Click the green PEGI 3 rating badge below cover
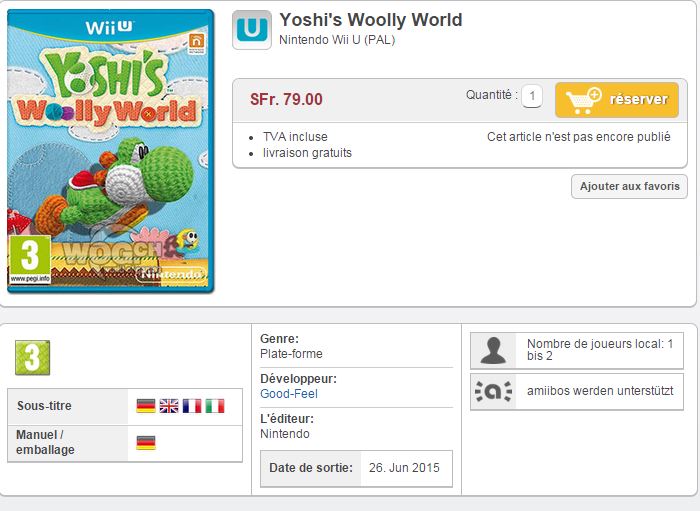700x511 pixels. (x=33, y=358)
